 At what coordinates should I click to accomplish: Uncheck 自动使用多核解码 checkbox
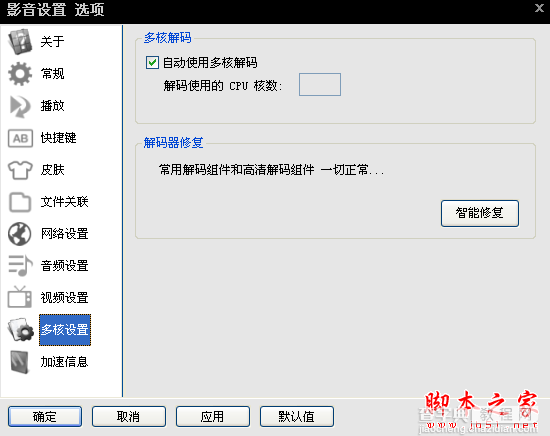[152, 63]
